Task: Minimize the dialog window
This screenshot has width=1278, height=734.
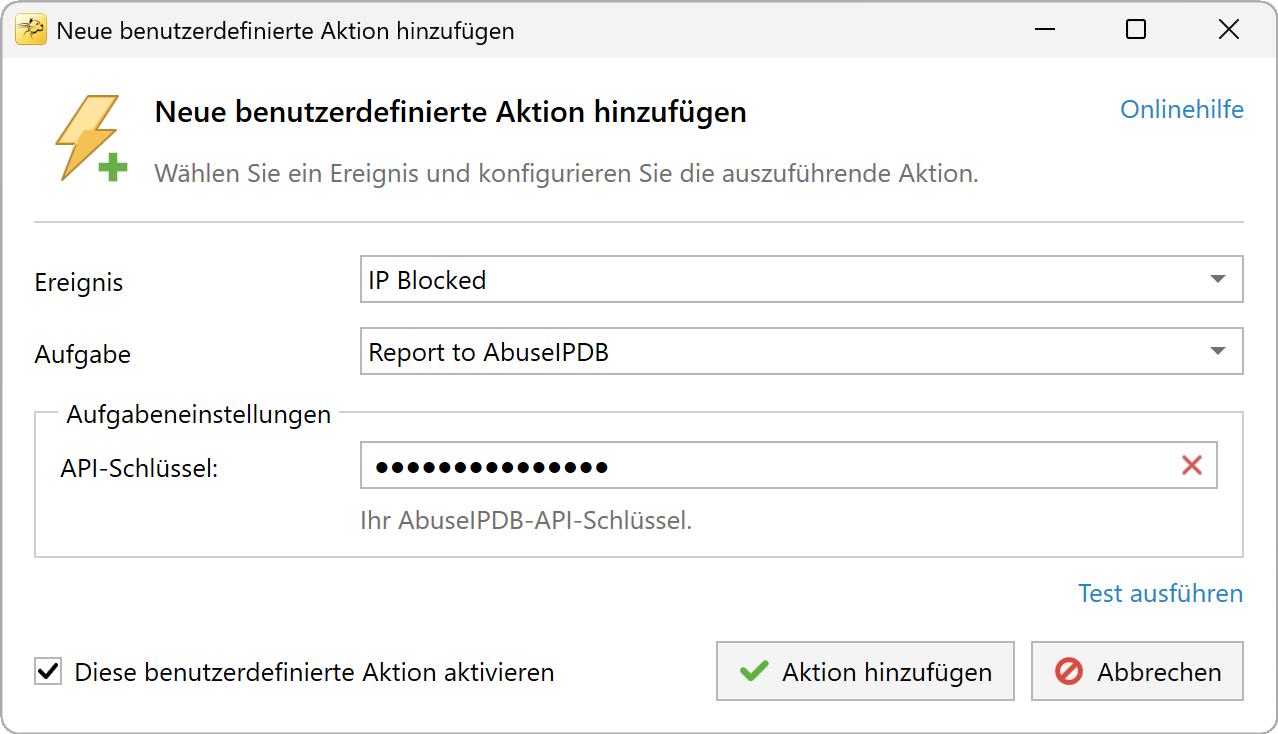Action: [x=1045, y=30]
